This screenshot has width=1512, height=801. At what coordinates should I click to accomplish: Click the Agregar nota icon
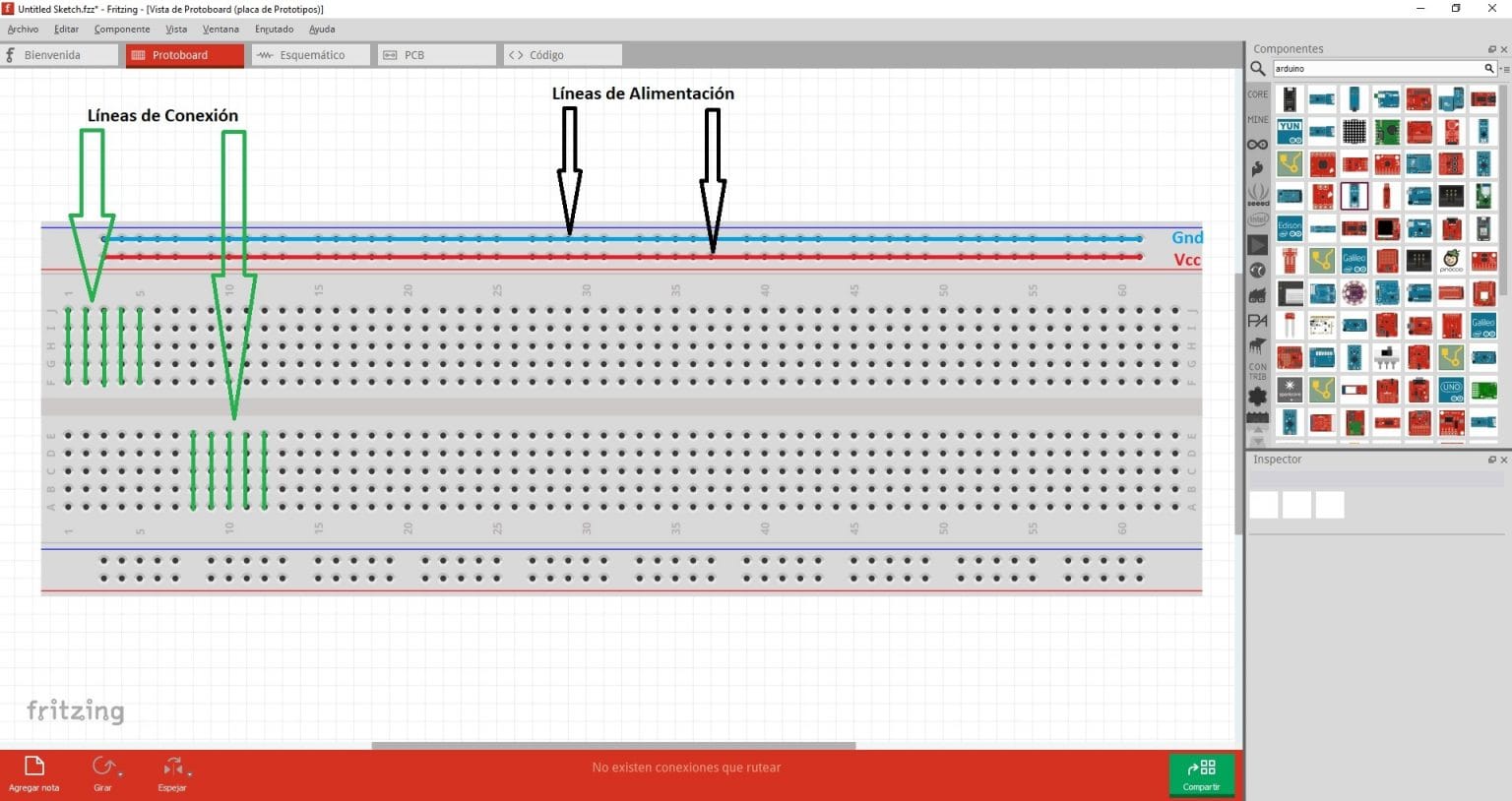[x=34, y=767]
